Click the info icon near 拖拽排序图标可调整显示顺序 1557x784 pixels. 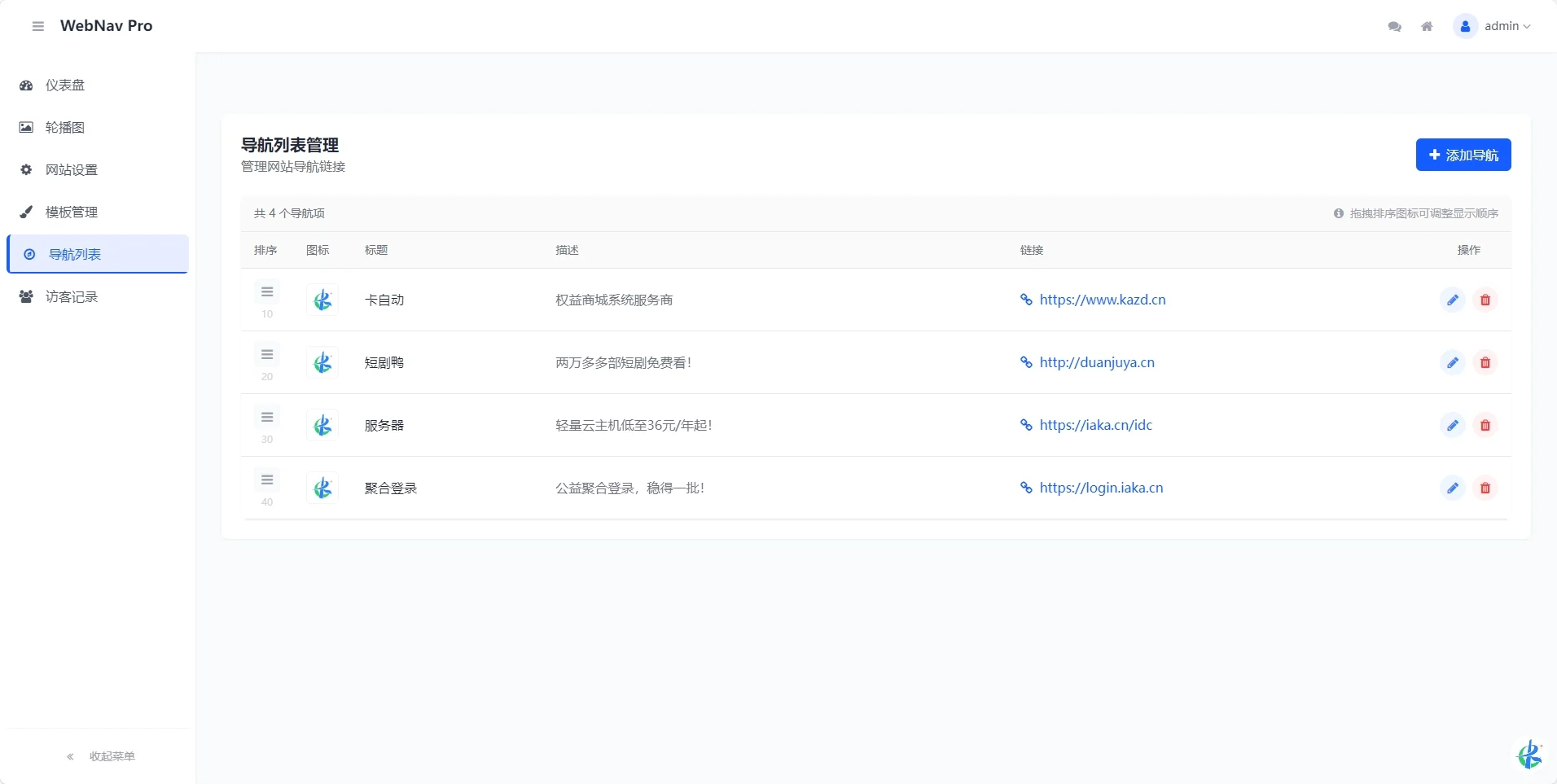click(1338, 213)
